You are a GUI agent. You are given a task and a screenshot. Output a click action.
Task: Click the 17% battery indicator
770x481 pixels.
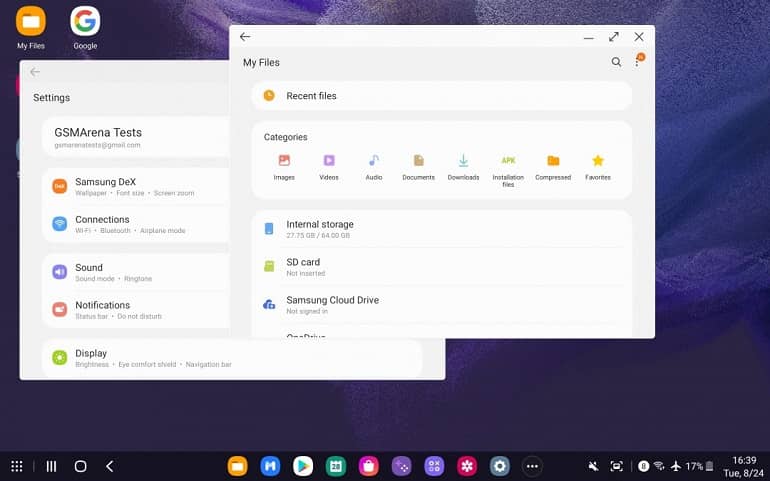[x=699, y=466]
